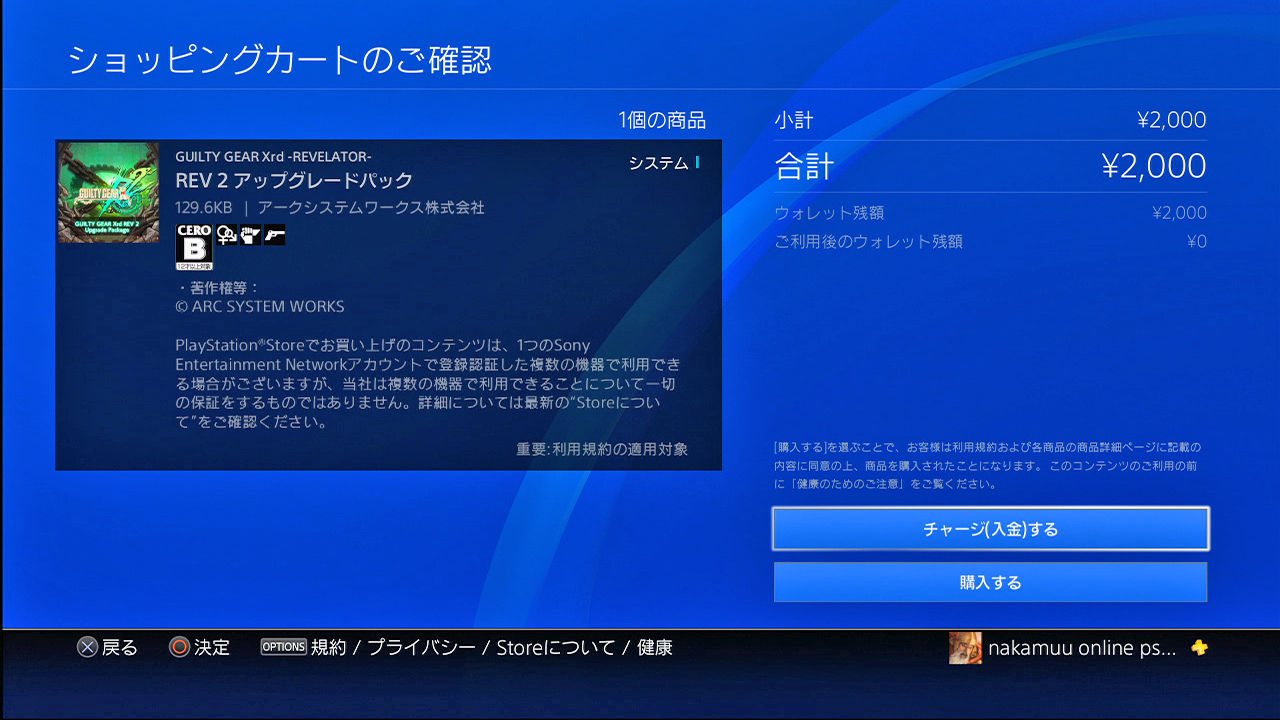
Task: Click the ¥0 remaining balance value
Action: (1197, 241)
